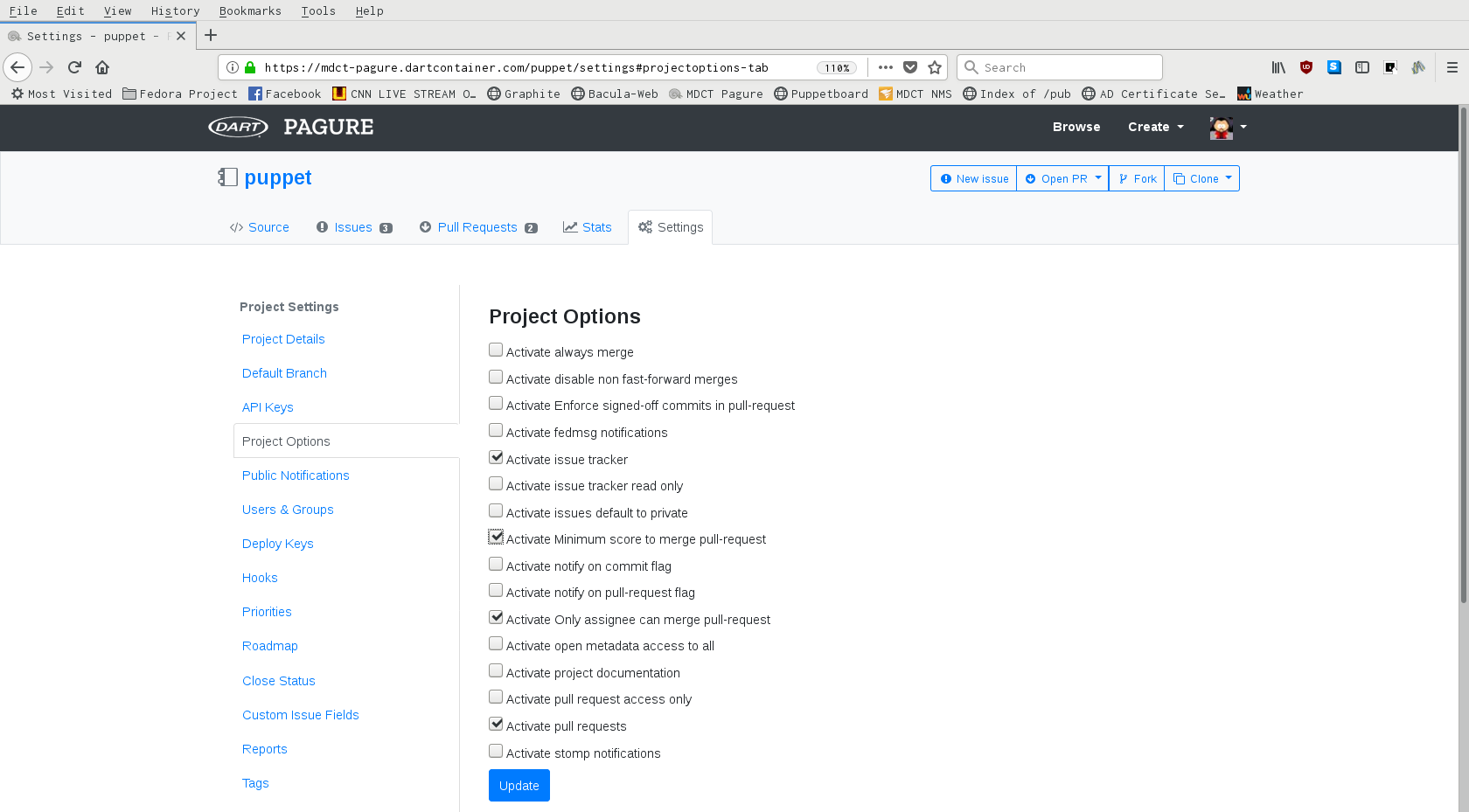This screenshot has width=1469, height=812.
Task: Open API Keys settings section
Action: pyautogui.click(x=268, y=407)
